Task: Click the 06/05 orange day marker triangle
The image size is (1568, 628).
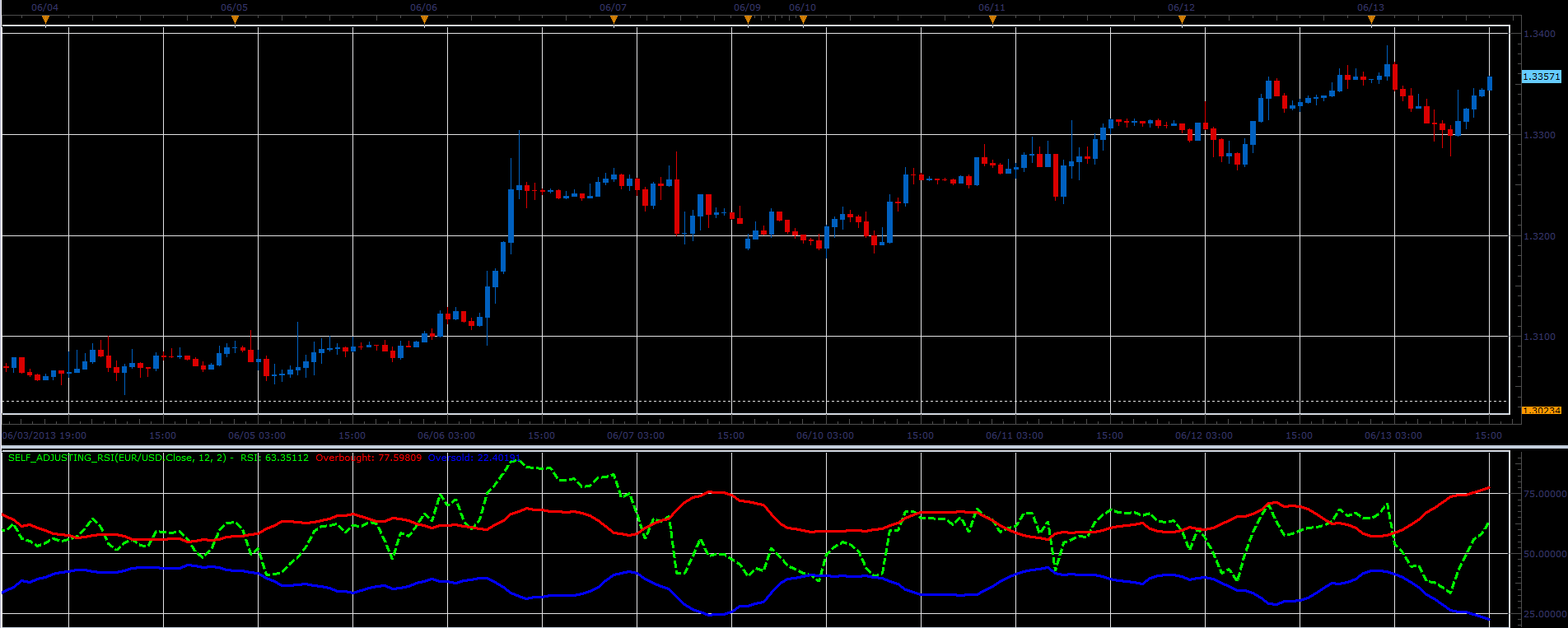Action: click(235, 20)
